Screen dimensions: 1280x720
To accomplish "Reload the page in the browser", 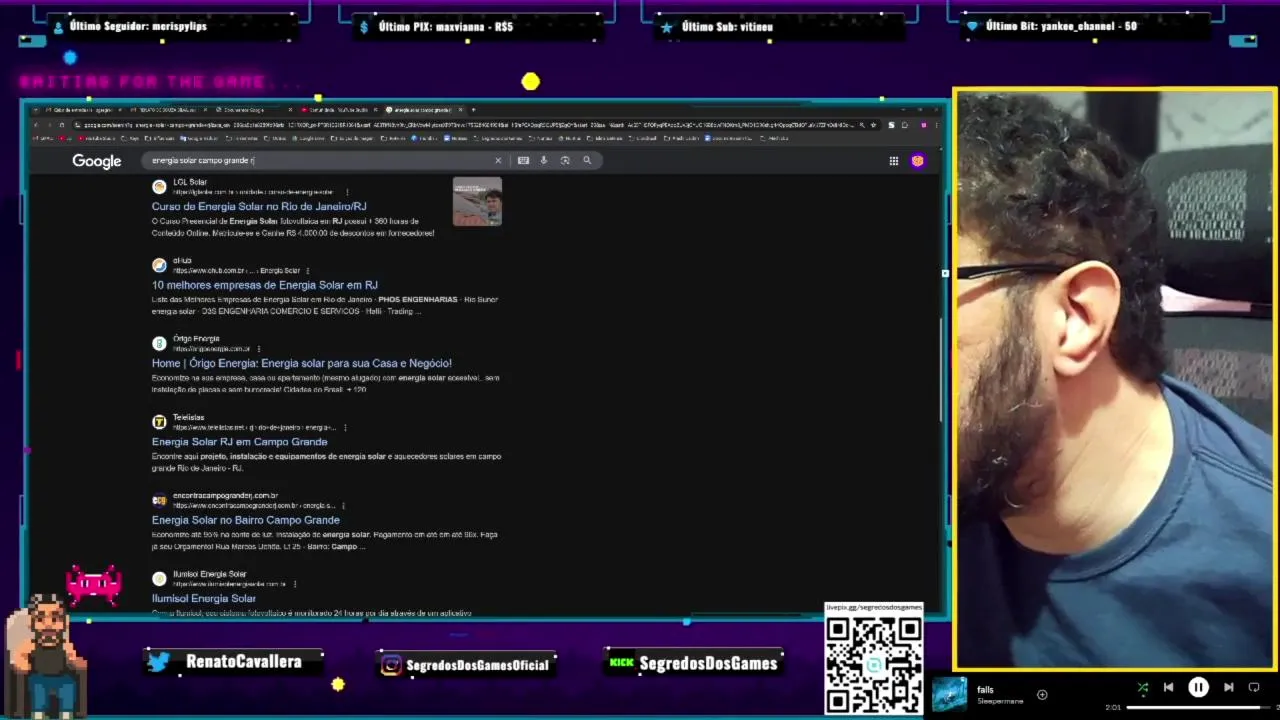I will click(x=61, y=125).
